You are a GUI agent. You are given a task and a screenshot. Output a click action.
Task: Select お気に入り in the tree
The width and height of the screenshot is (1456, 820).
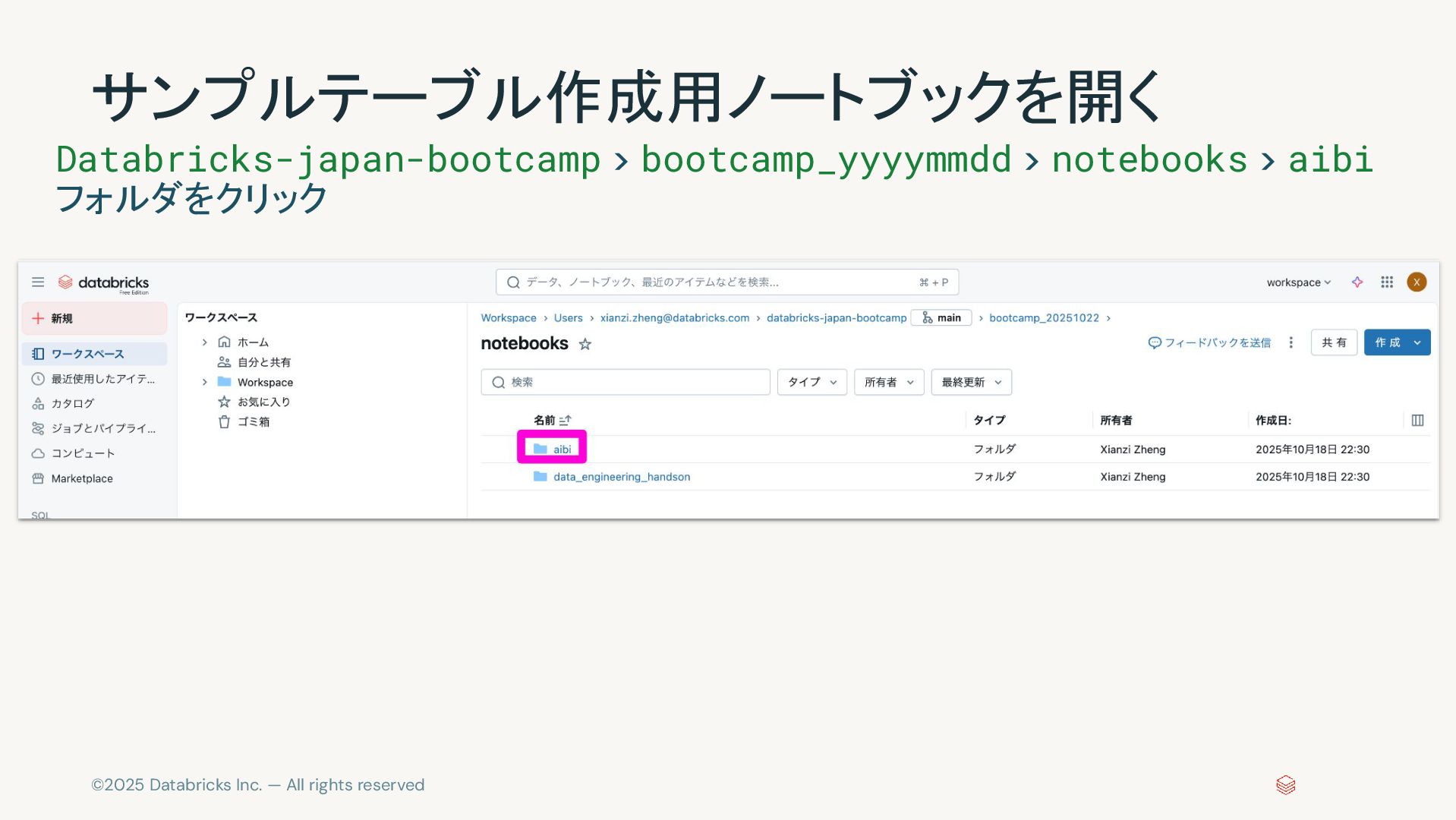pos(263,402)
